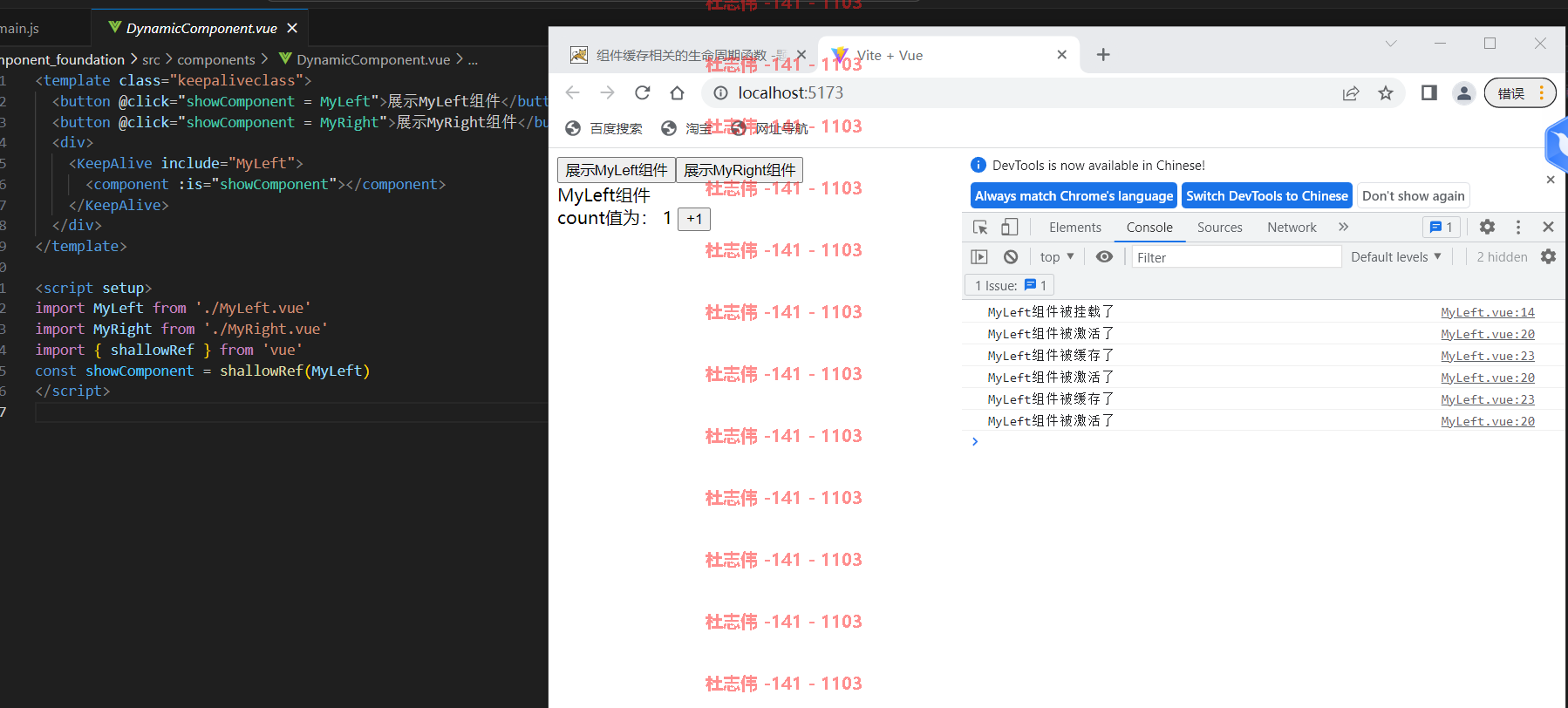
Task: Open the Chrome home page icon
Action: (x=678, y=92)
